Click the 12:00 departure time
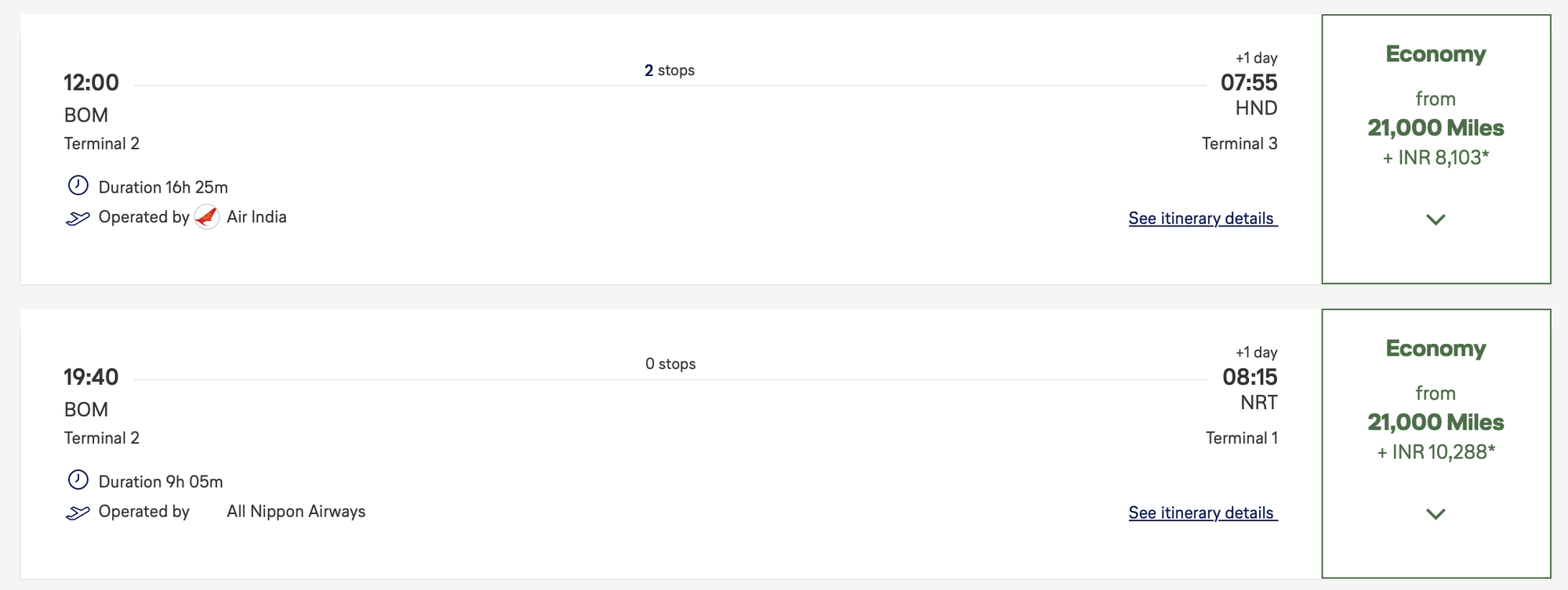 [91, 82]
